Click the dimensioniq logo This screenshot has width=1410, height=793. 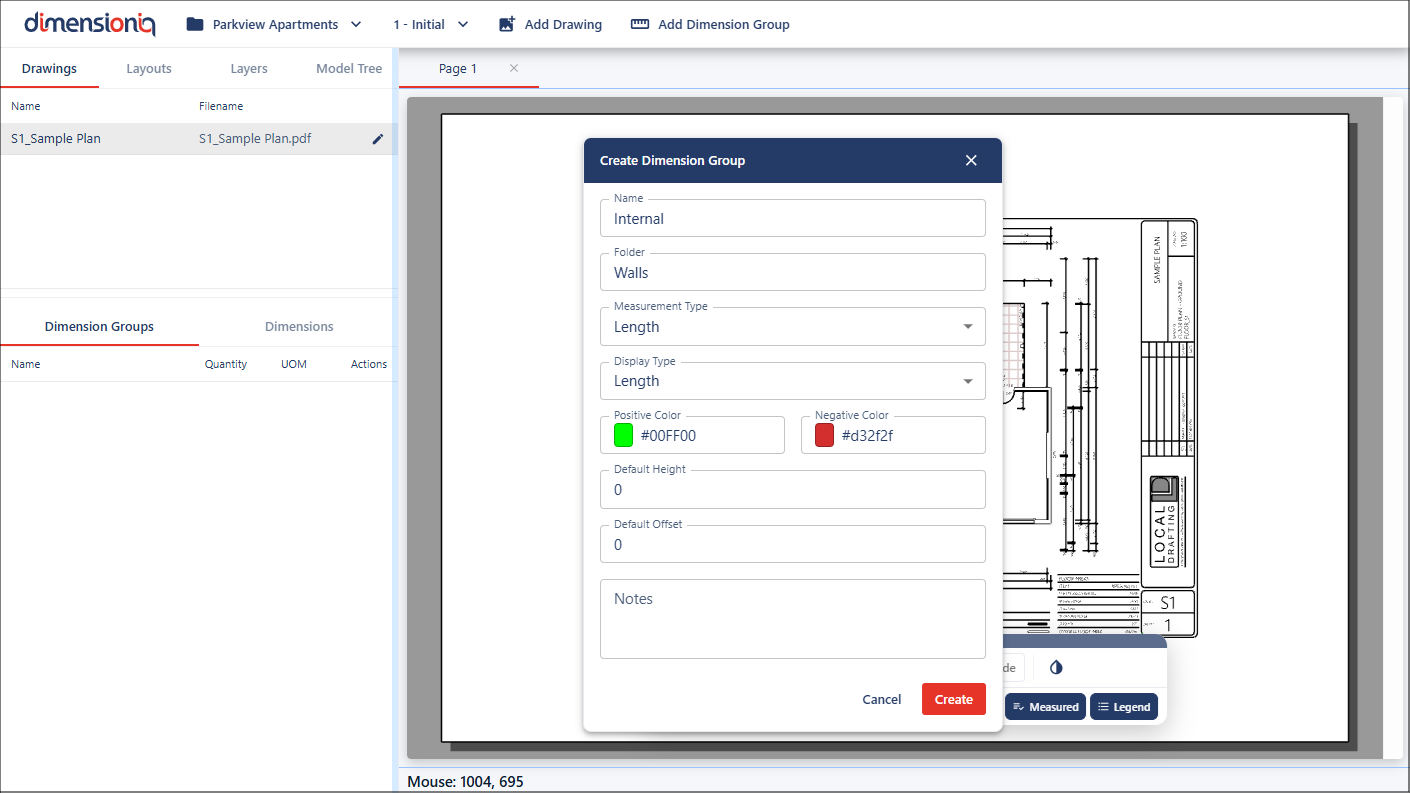point(90,23)
